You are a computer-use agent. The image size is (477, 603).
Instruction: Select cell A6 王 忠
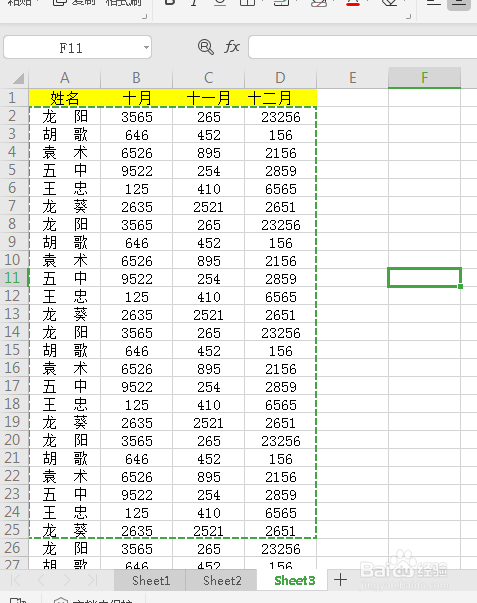65,188
